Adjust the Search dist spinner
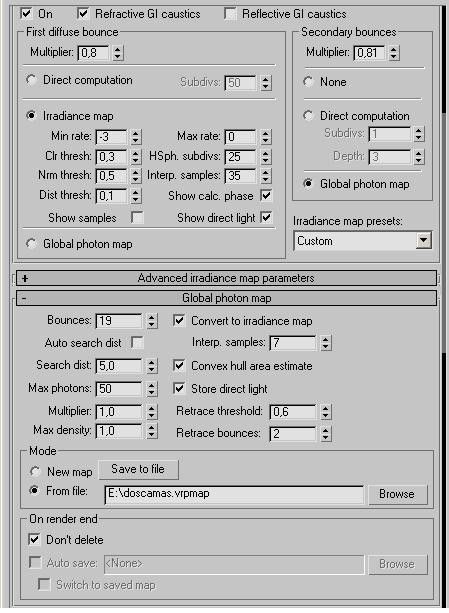The width and height of the screenshot is (449, 613). point(152,366)
